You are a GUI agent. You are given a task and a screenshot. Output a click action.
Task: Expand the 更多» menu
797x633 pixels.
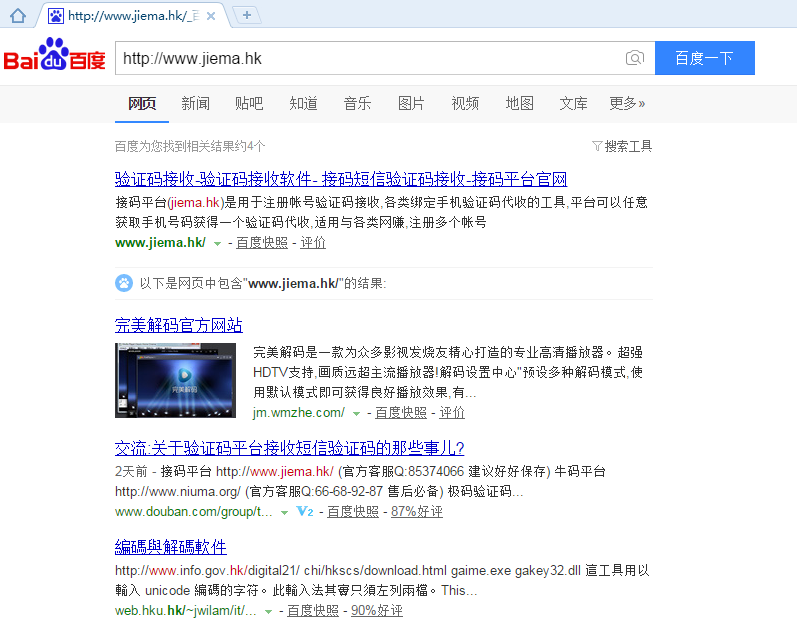tap(627, 104)
